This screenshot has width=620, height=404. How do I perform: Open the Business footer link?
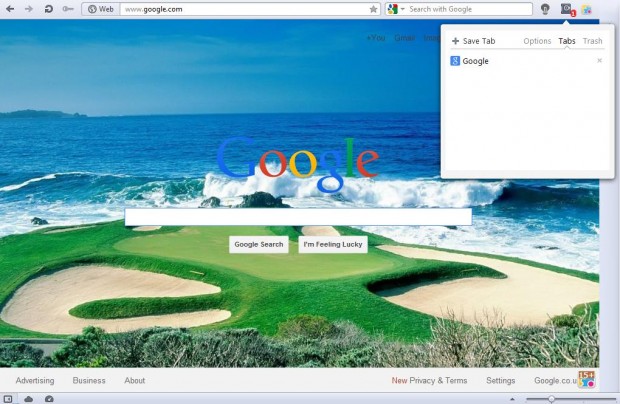coord(89,381)
